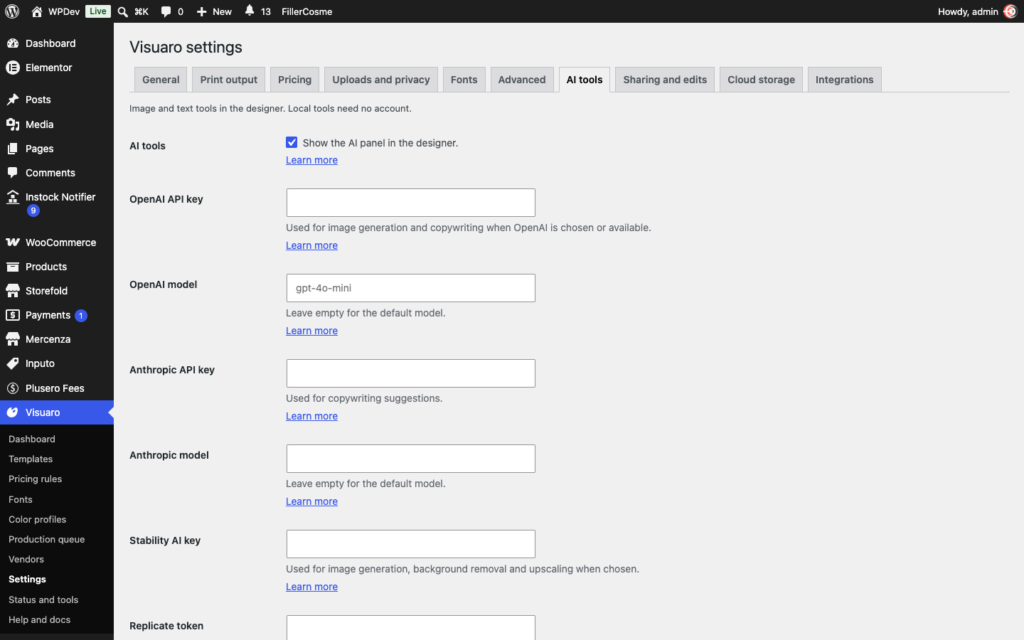1024x640 pixels.
Task: Switch to the Pricing tab
Action: pyautogui.click(x=295, y=80)
